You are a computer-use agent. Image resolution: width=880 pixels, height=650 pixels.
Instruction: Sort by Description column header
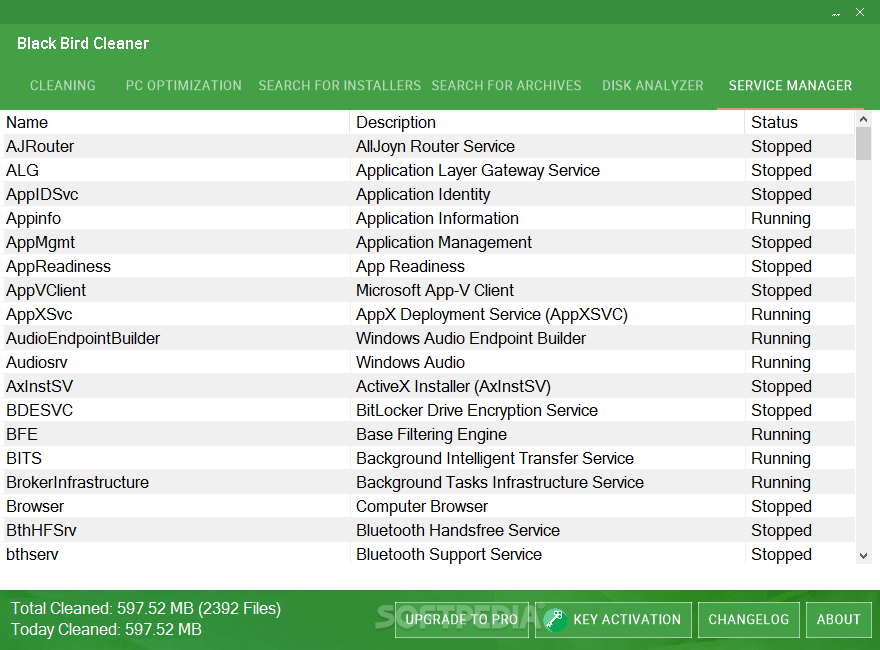(x=547, y=122)
